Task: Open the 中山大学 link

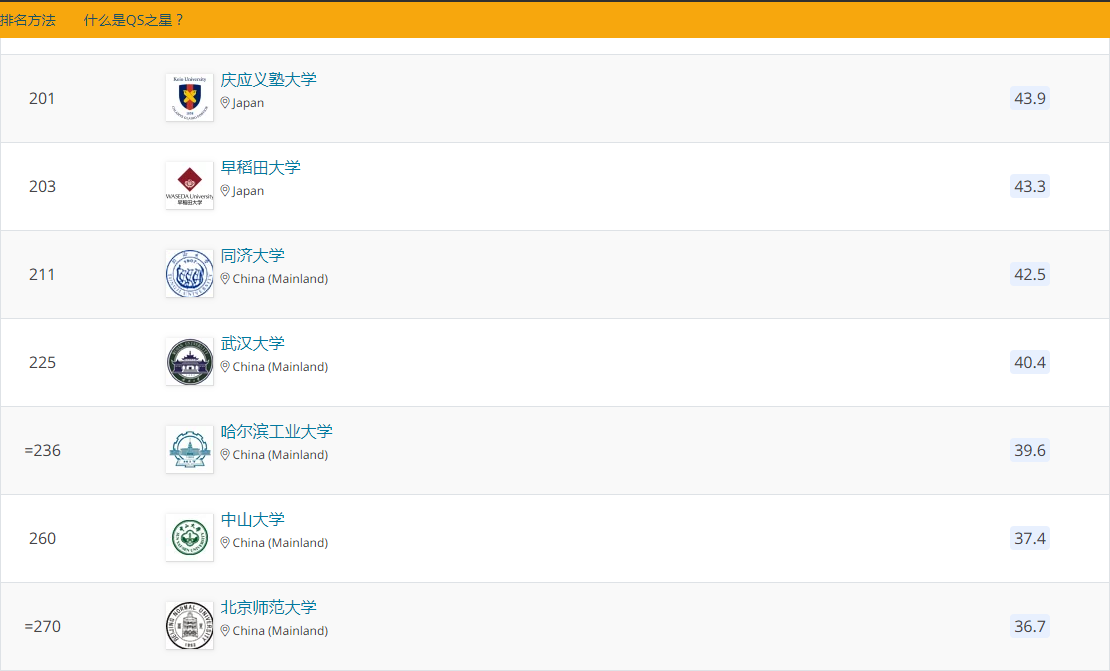Action: pos(253,520)
